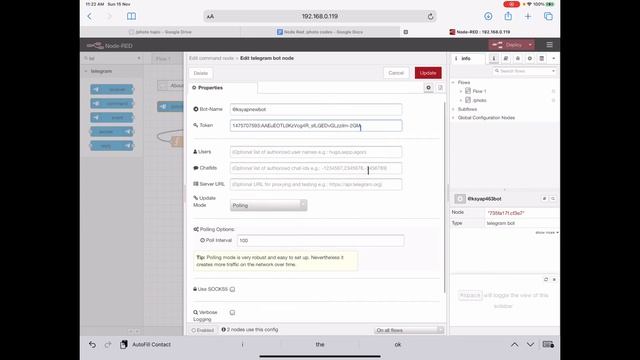The width and height of the screenshot is (640, 360).
Task: Click the Token input field
Action: tap(316, 126)
